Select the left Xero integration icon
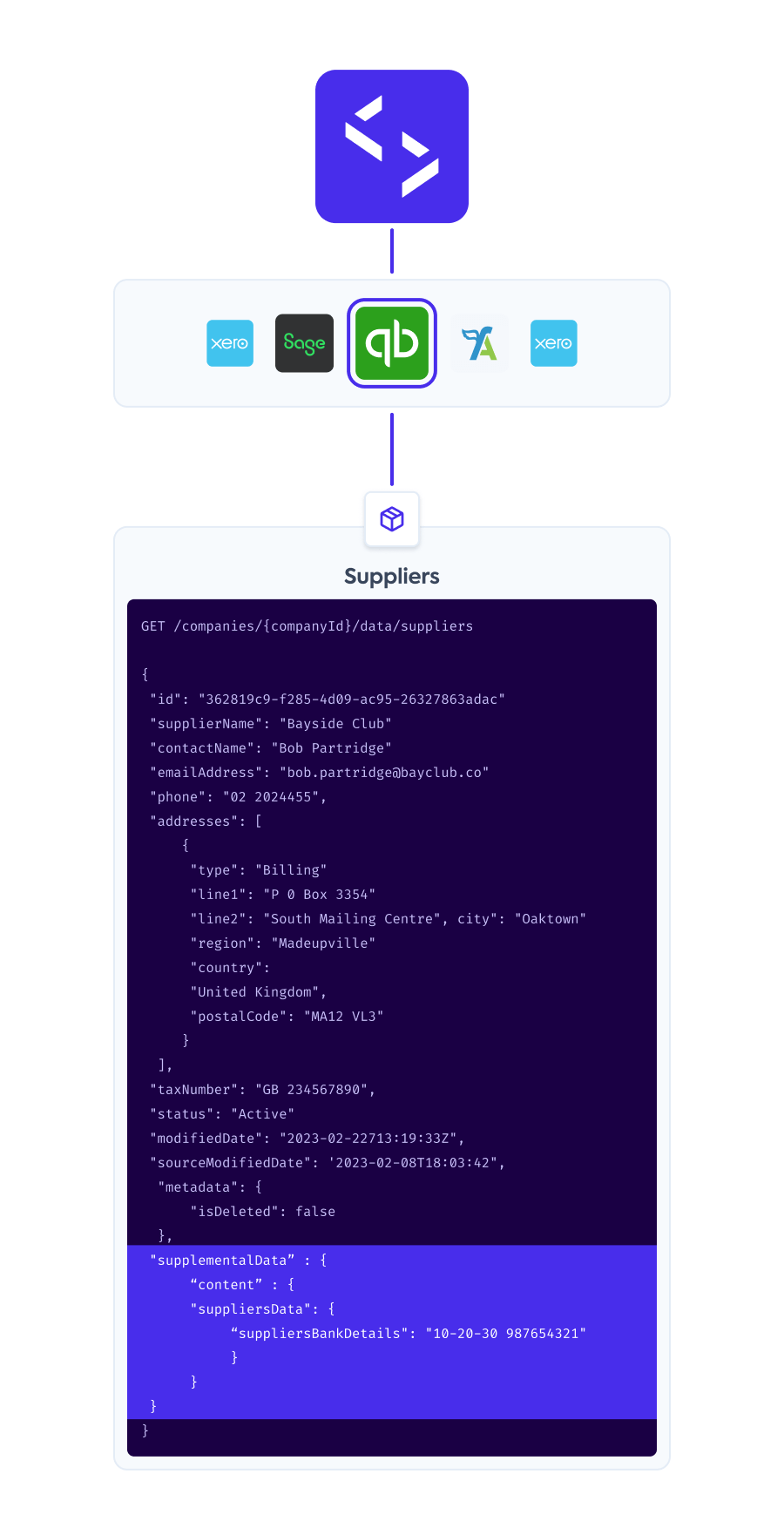 click(x=230, y=343)
